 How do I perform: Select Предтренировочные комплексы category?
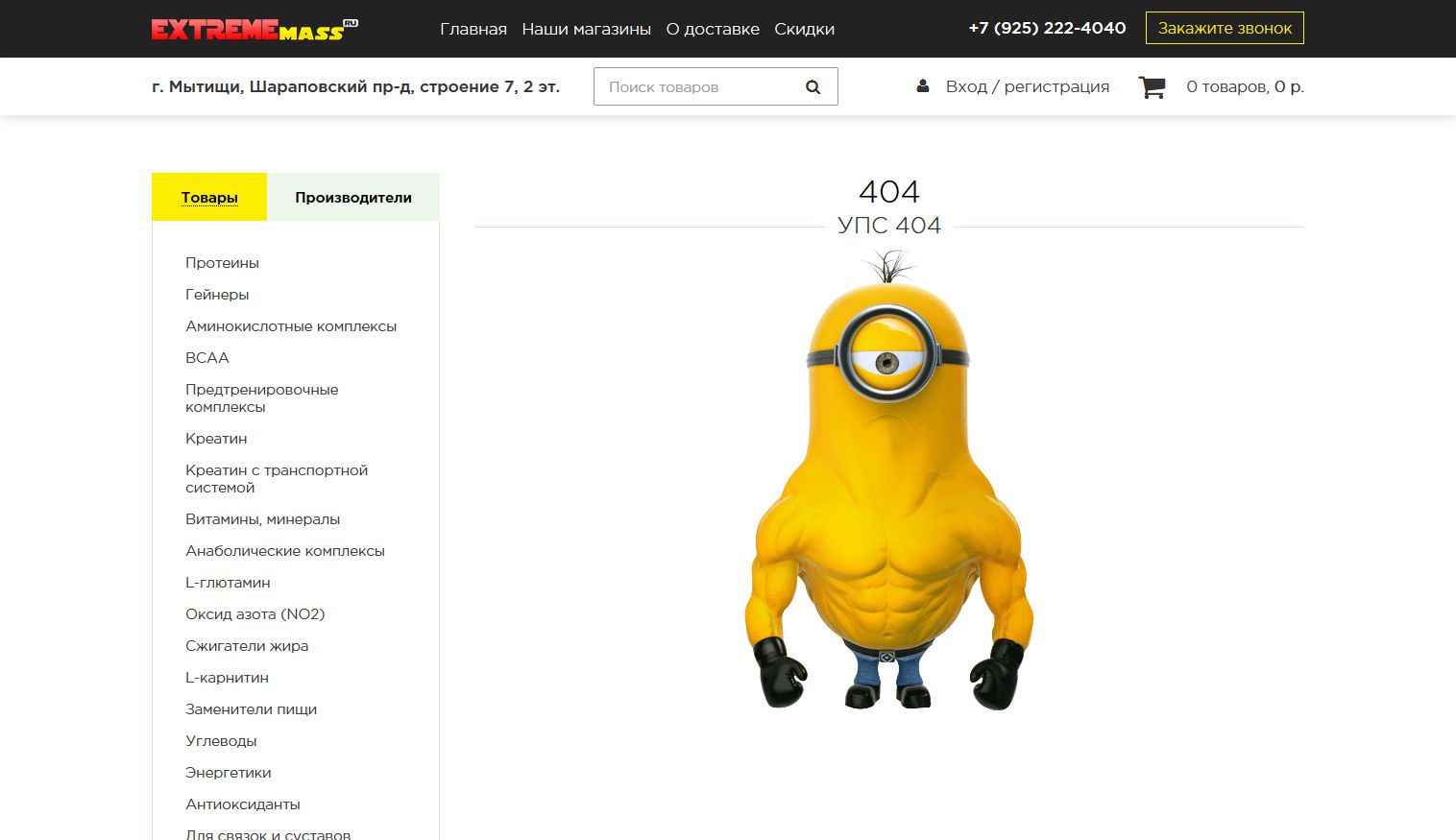coord(262,397)
